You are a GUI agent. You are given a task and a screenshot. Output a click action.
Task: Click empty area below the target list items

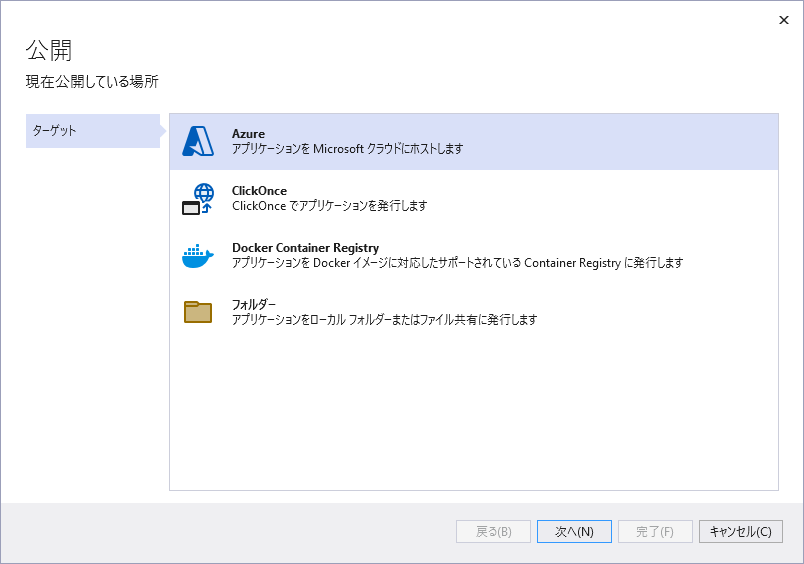click(x=473, y=420)
